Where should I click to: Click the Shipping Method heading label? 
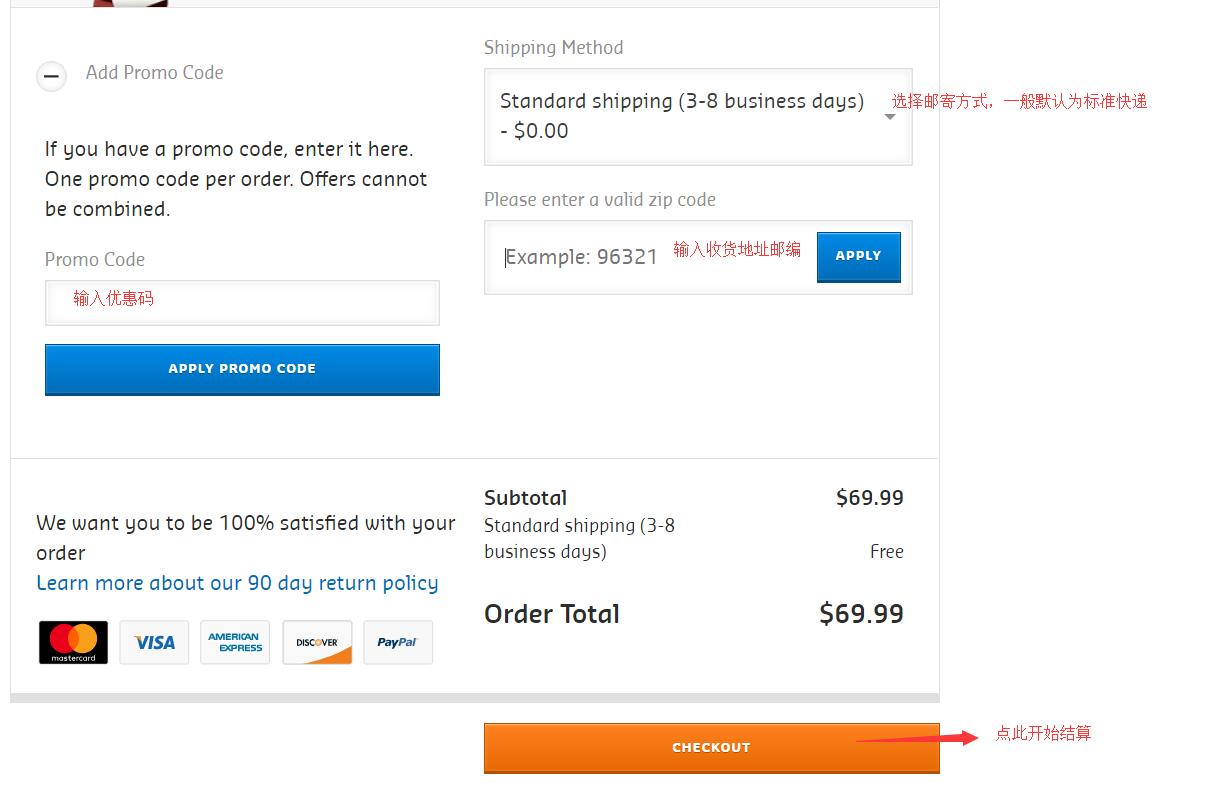[x=553, y=47]
